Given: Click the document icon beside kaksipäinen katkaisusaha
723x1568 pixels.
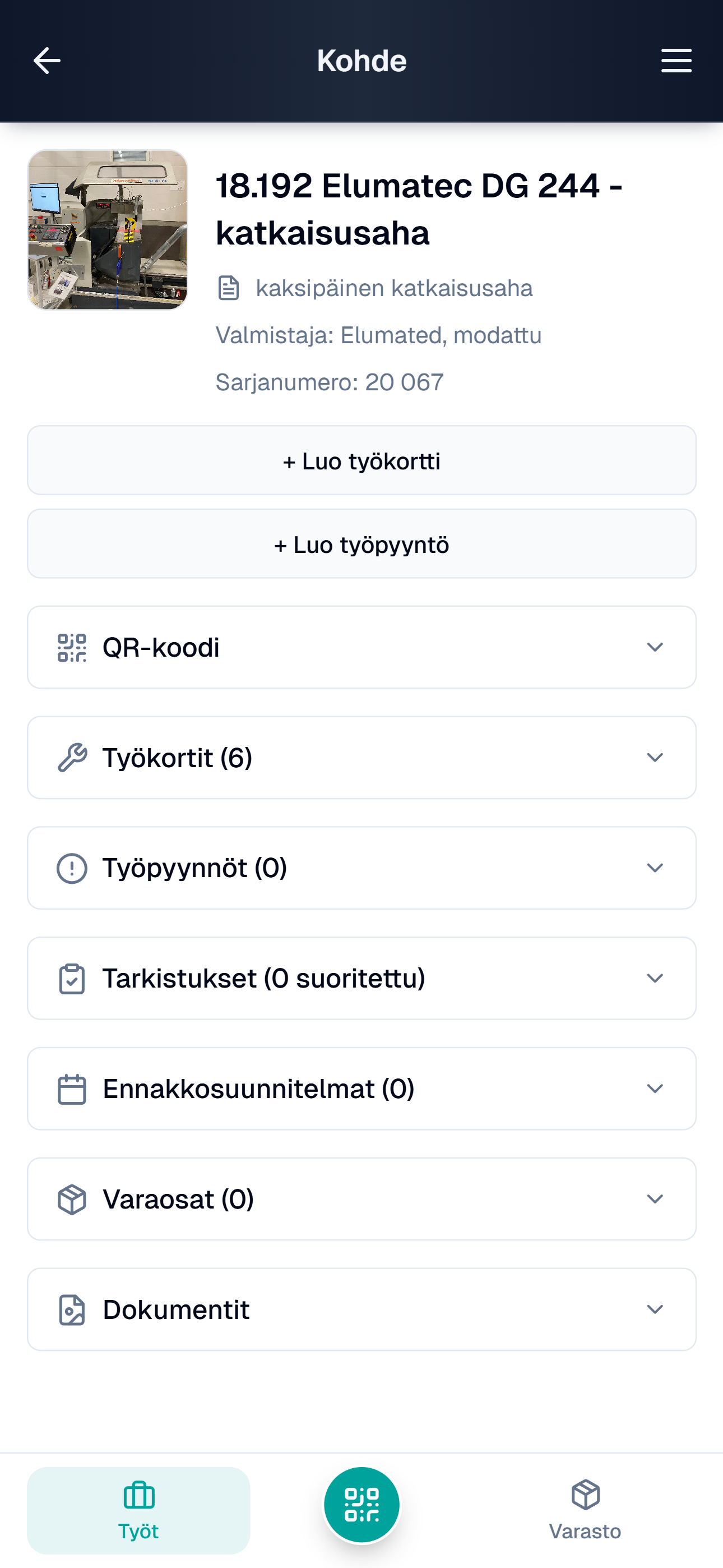Looking at the screenshot, I should (x=229, y=288).
